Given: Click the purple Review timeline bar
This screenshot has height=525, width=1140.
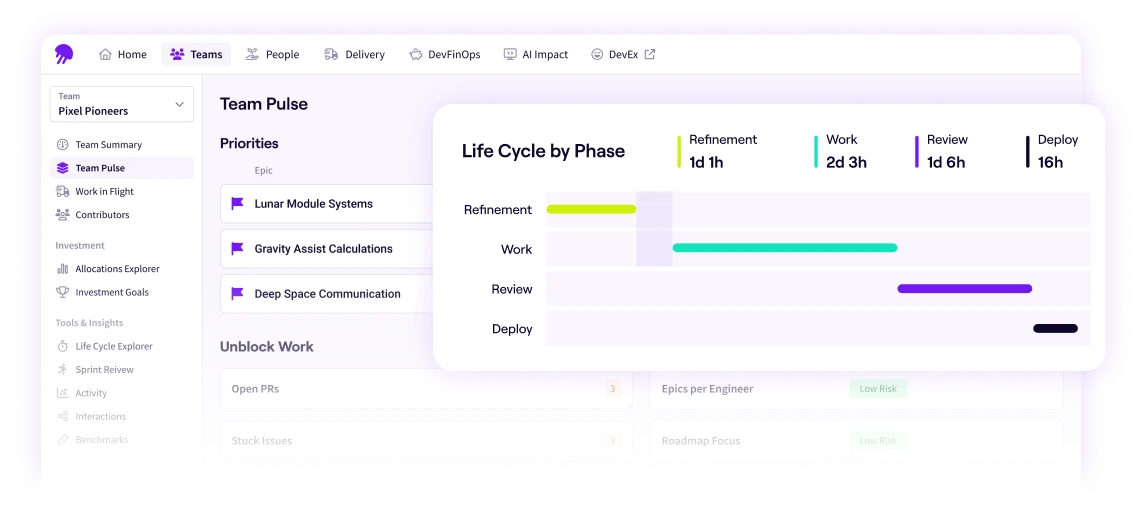Looking at the screenshot, I should [x=965, y=289].
